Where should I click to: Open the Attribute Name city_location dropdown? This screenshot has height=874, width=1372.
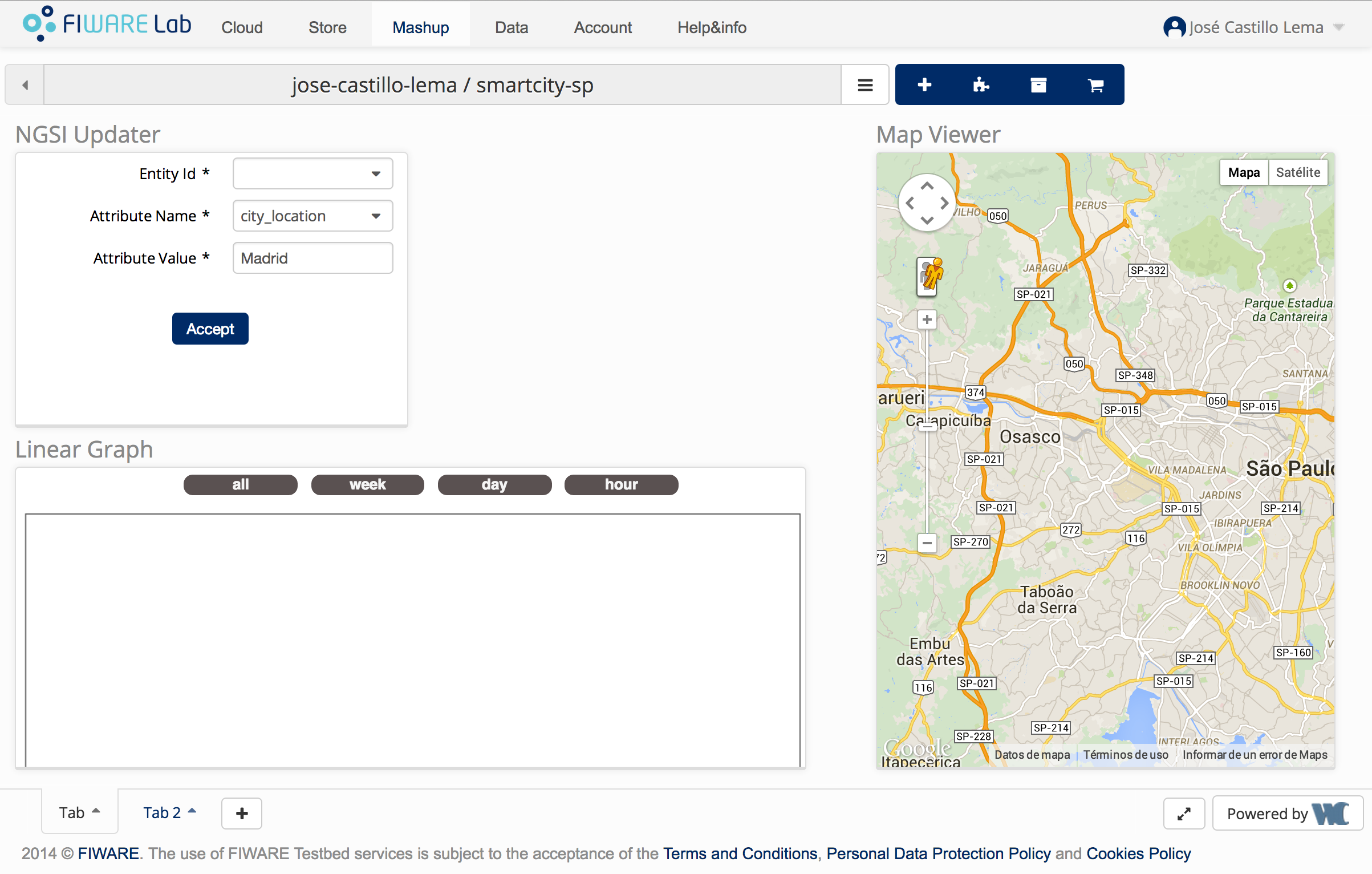pyautogui.click(x=313, y=216)
